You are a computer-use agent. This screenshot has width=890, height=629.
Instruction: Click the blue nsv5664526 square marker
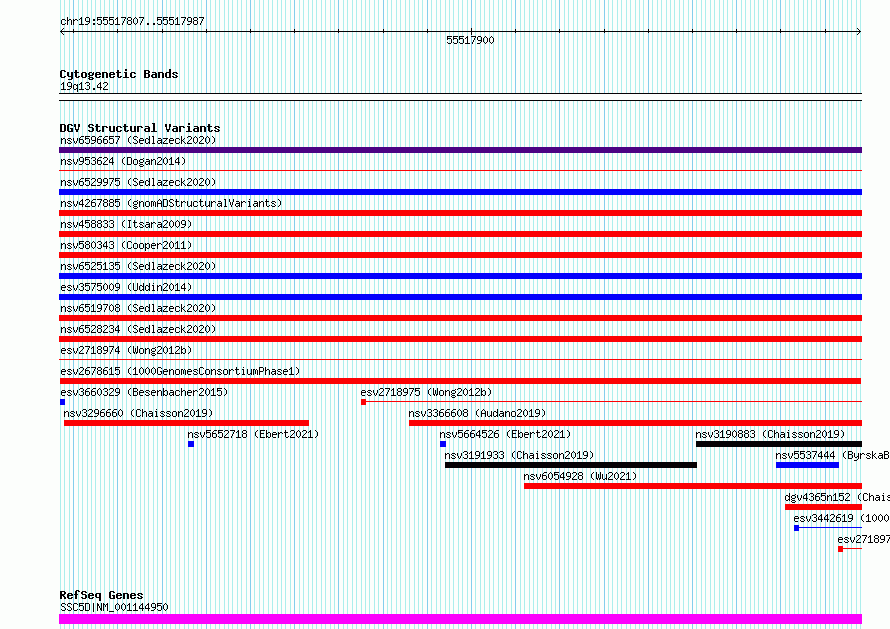(x=443, y=444)
